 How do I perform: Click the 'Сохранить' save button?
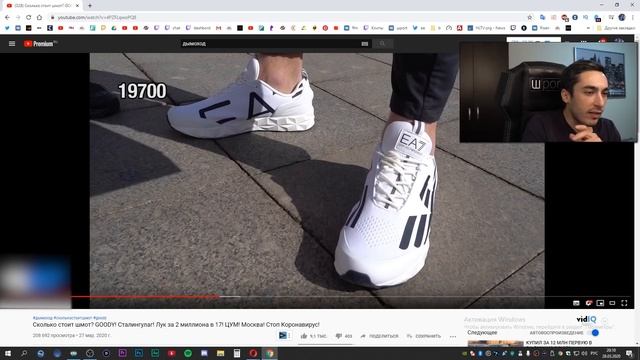[424, 336]
